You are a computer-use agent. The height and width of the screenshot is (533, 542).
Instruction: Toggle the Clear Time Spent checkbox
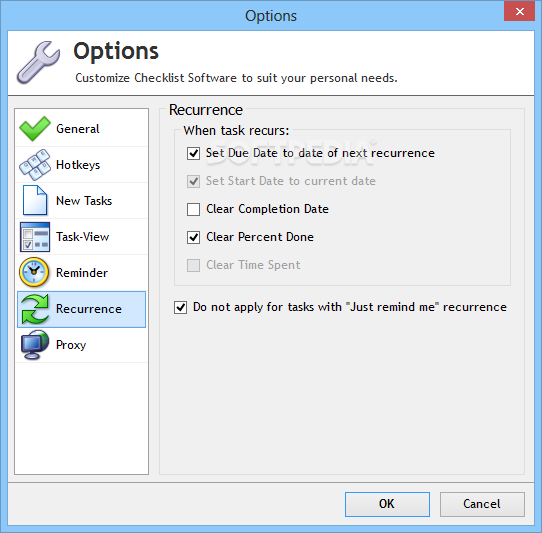[x=193, y=265]
